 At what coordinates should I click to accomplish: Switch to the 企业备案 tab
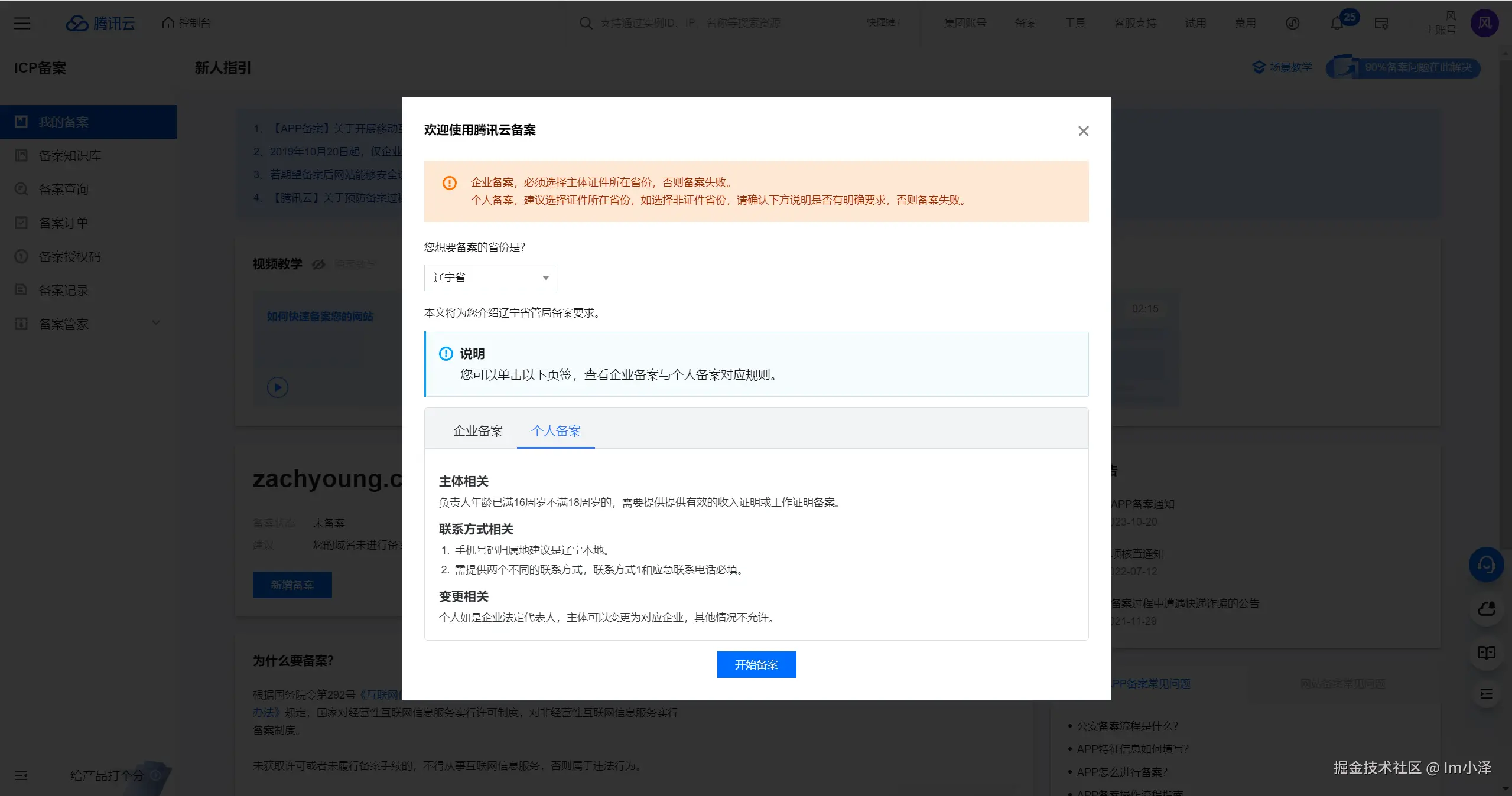click(x=477, y=431)
